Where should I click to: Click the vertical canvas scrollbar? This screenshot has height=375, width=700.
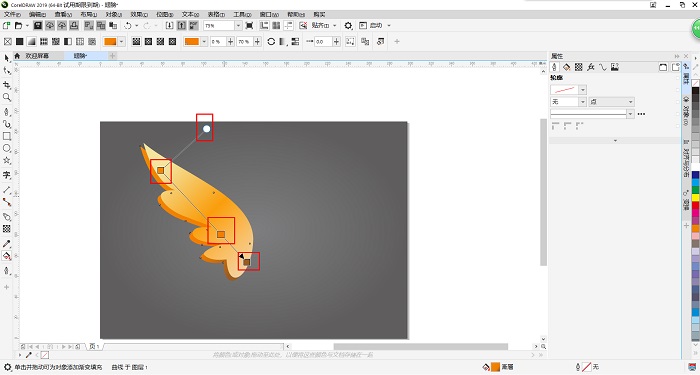(543, 192)
